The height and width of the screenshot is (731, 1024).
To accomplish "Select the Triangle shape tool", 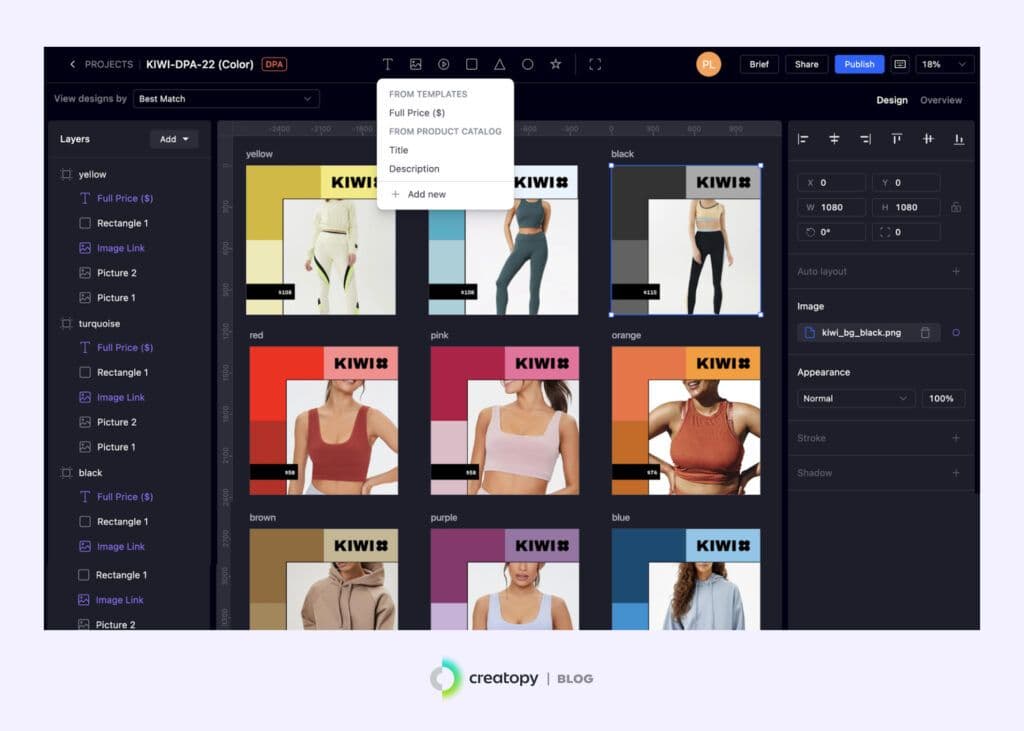I will pos(499,64).
